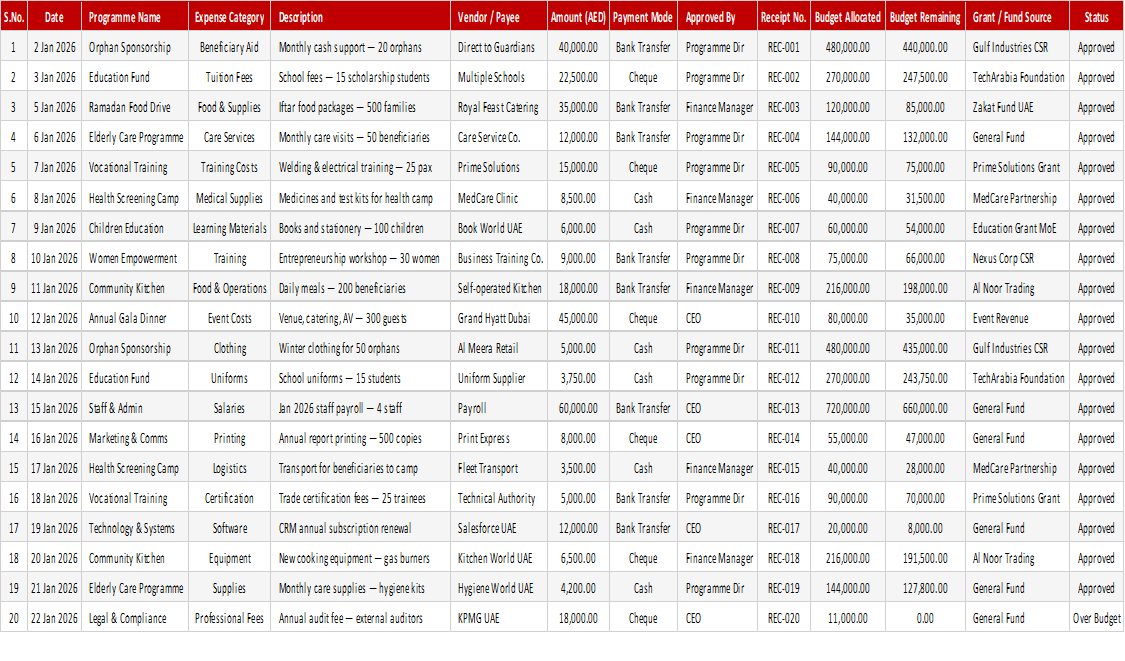
Task: Select the 'Status' column header
Action: coord(1096,17)
